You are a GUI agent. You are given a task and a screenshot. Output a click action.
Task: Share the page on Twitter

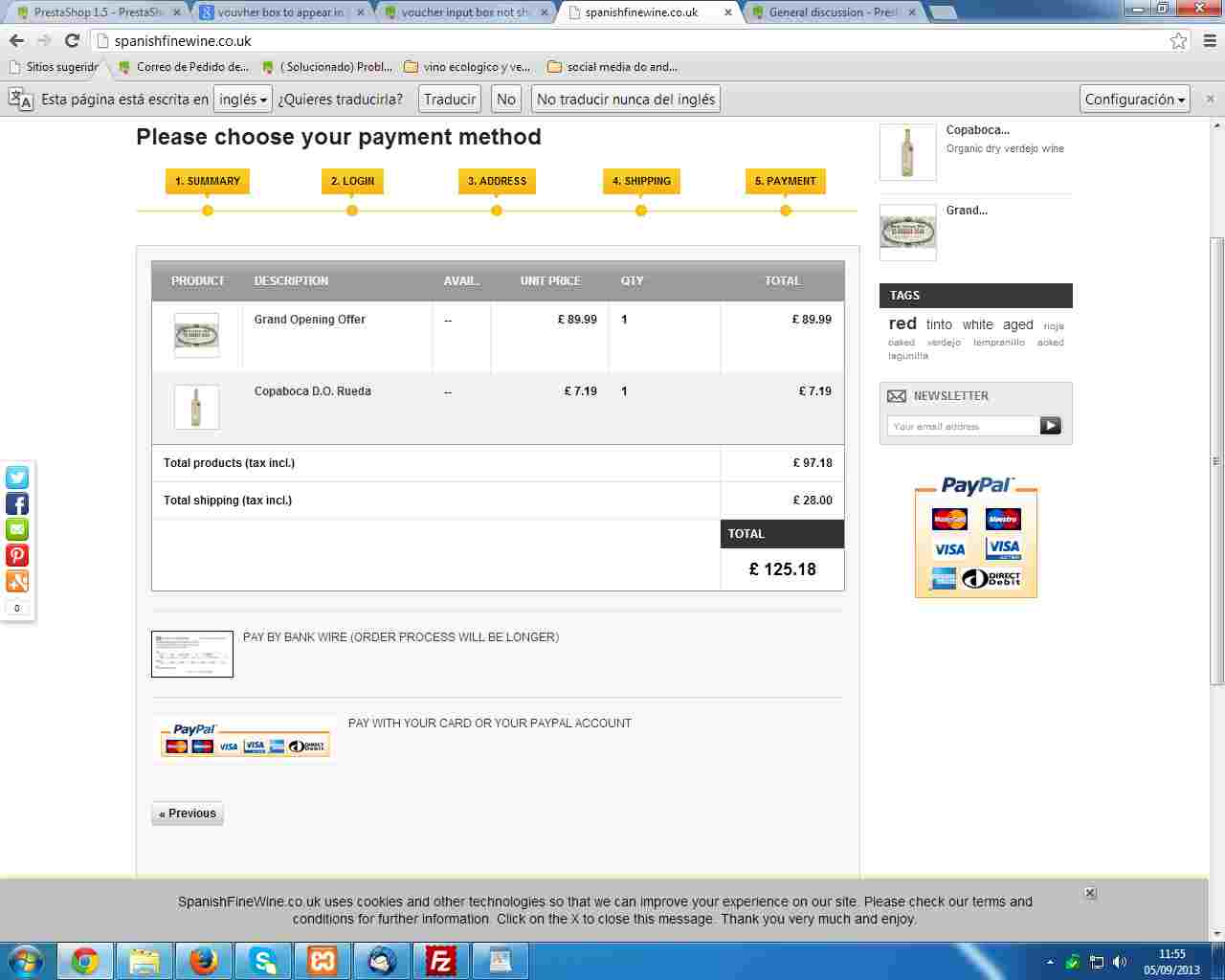click(17, 478)
